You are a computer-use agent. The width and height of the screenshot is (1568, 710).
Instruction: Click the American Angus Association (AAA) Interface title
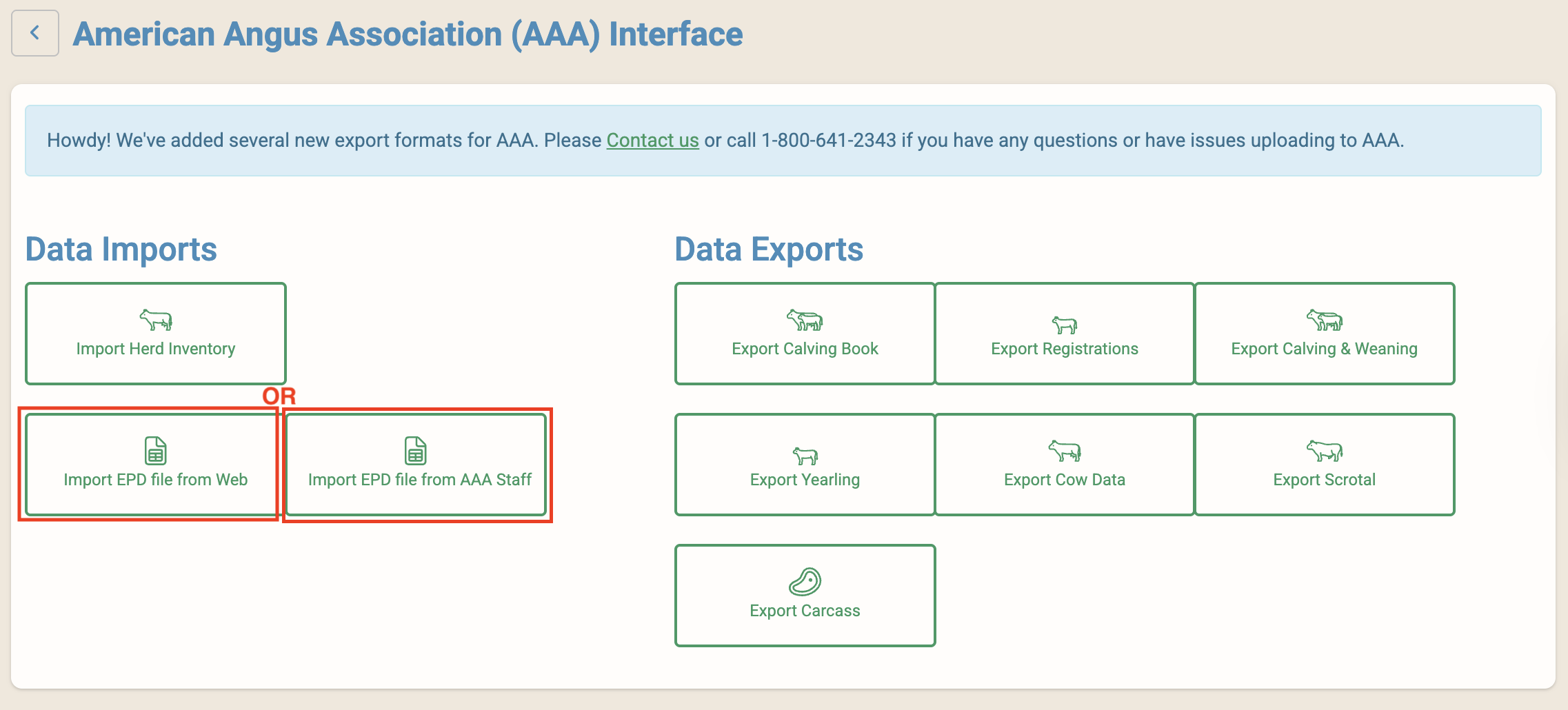408,34
